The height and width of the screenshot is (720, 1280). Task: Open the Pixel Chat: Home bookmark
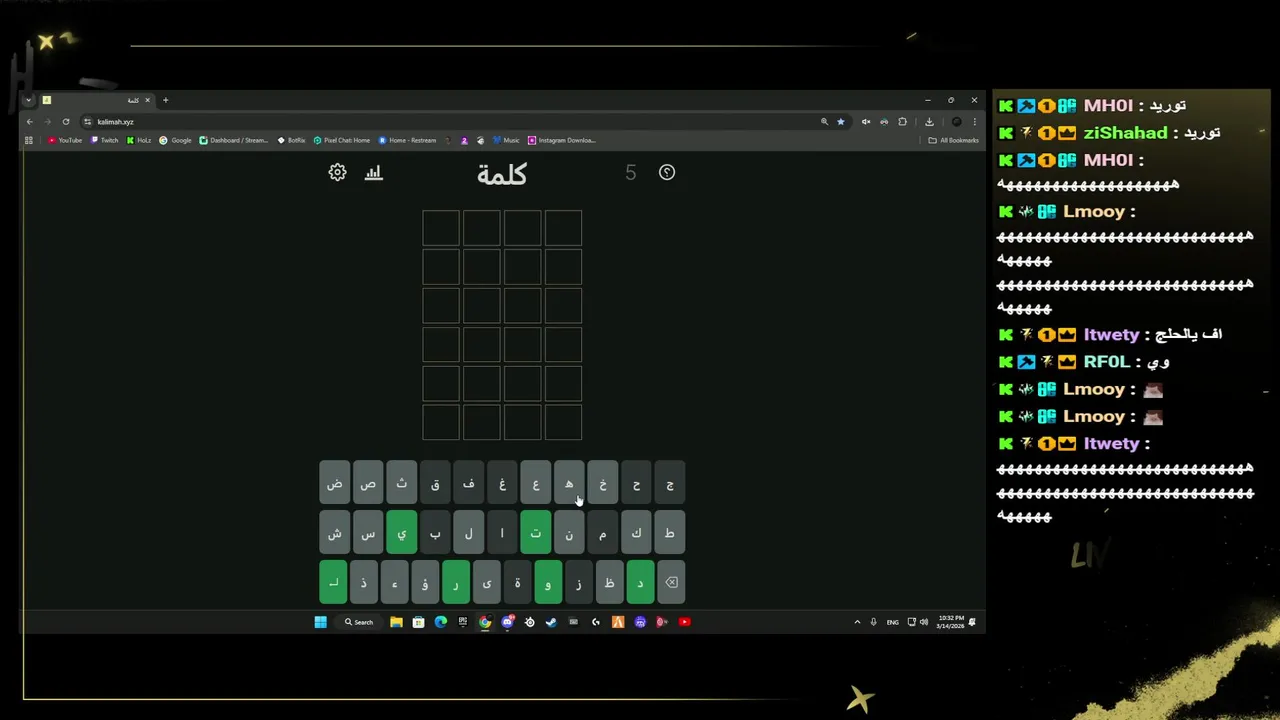click(x=342, y=140)
